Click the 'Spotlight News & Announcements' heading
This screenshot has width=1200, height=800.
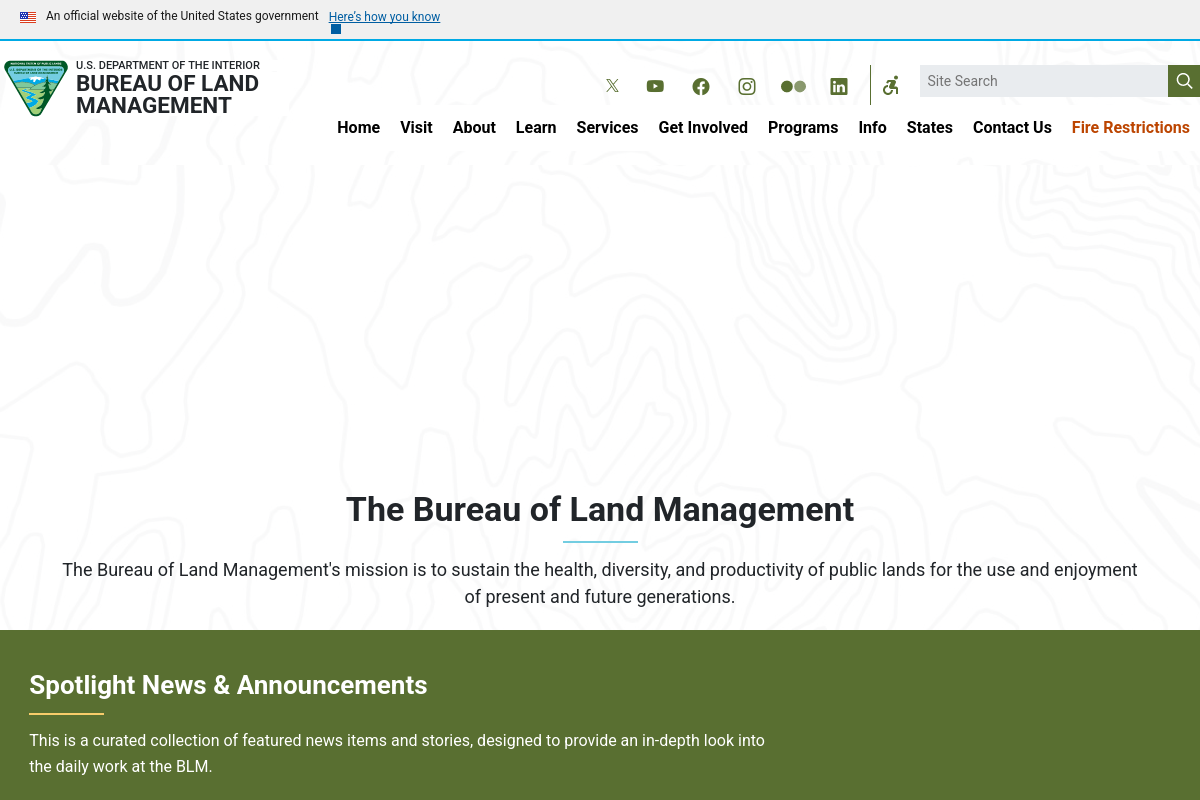[228, 685]
